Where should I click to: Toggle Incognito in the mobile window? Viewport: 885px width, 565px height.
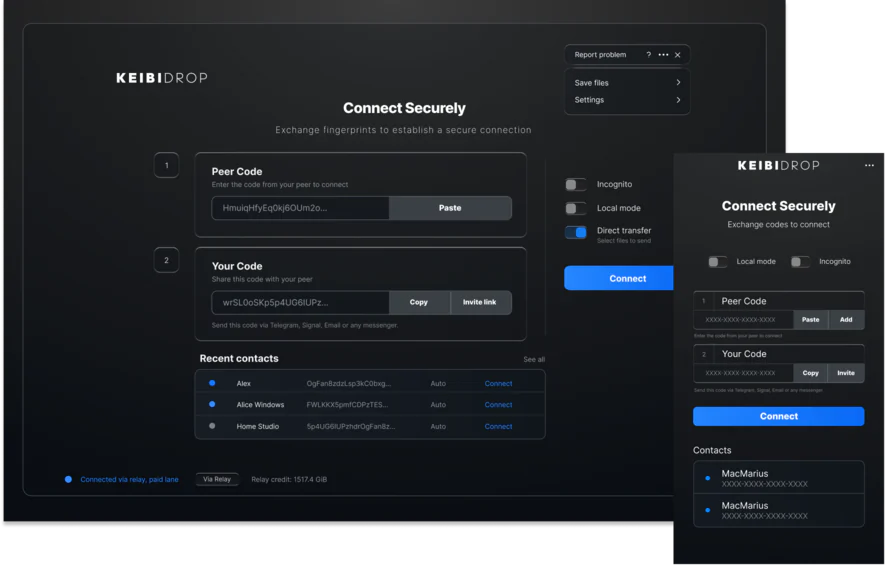click(800, 262)
